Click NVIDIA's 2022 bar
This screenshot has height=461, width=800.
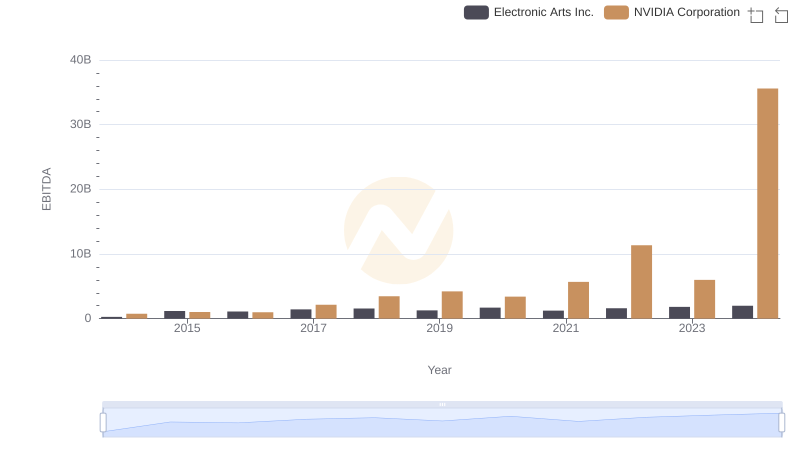pyautogui.click(x=641, y=281)
